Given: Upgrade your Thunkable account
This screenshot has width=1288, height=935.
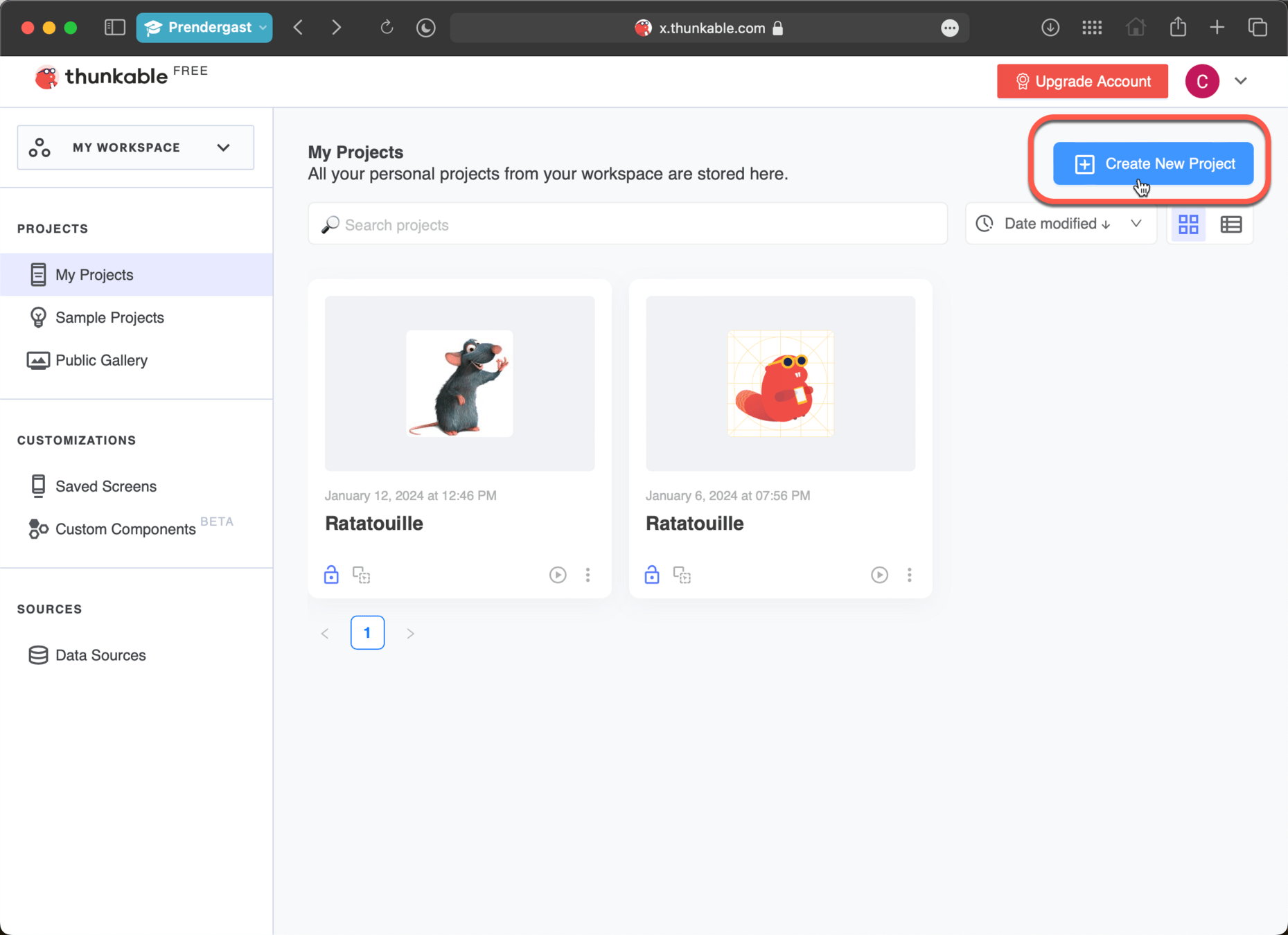Looking at the screenshot, I should (1082, 81).
